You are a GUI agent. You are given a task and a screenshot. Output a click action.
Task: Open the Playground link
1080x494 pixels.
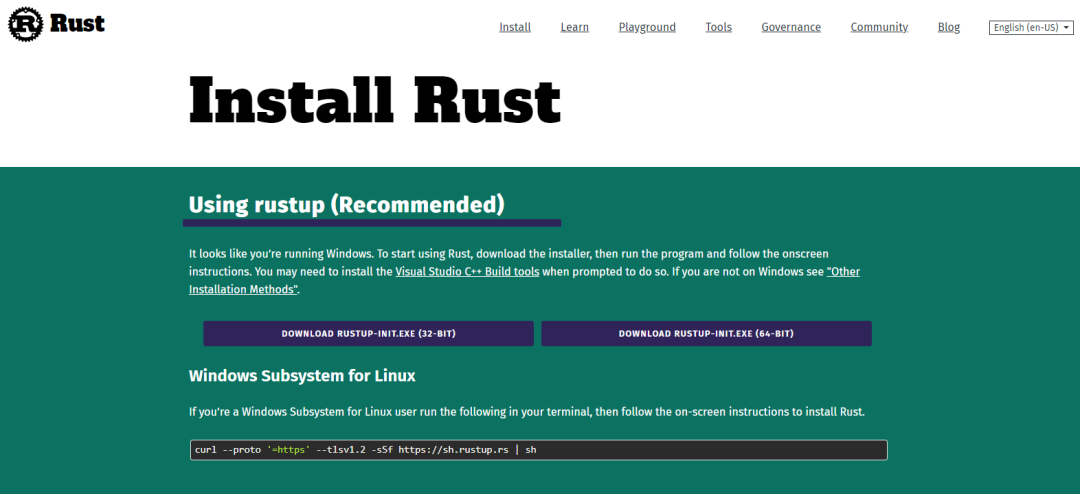point(647,28)
